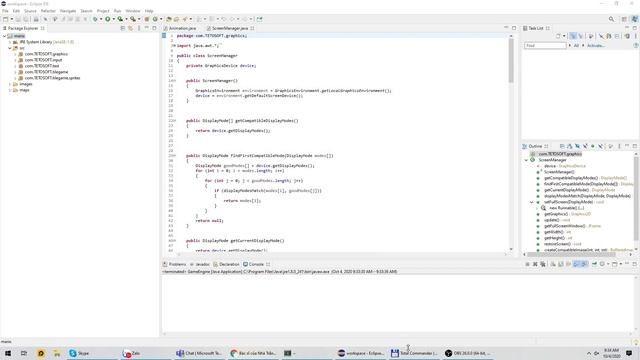
Task: Open the Help menu
Action: tap(149, 11)
